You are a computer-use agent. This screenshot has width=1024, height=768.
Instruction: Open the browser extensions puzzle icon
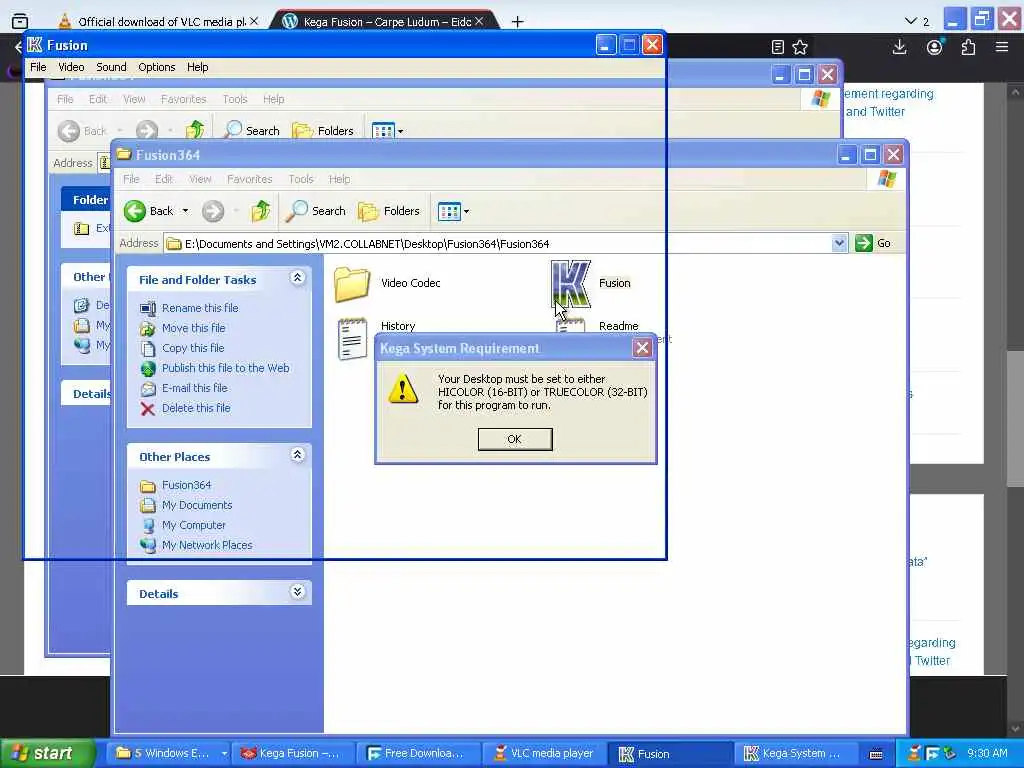[x=968, y=47]
